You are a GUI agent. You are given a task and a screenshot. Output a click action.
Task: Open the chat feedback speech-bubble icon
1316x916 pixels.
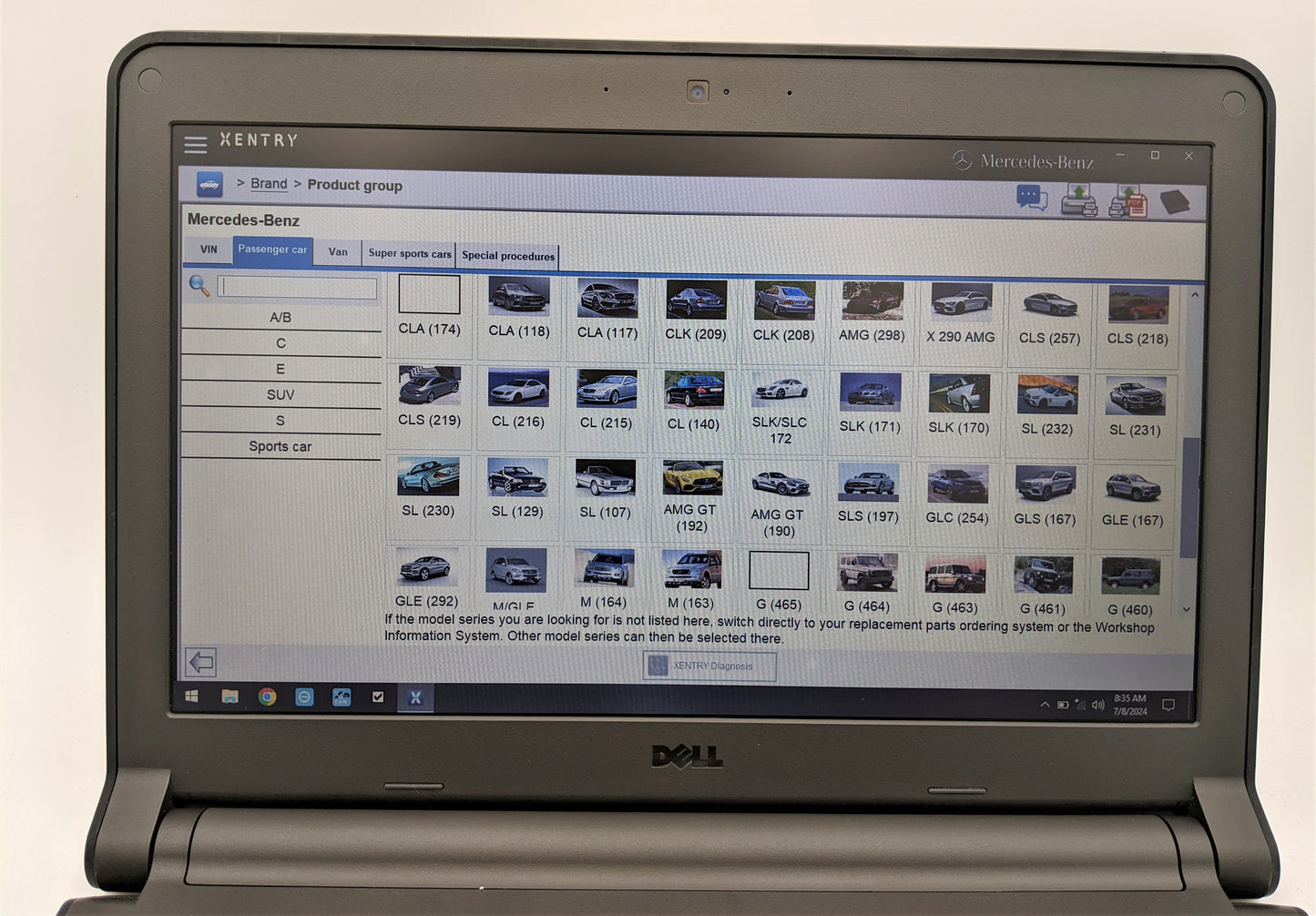point(1032,197)
